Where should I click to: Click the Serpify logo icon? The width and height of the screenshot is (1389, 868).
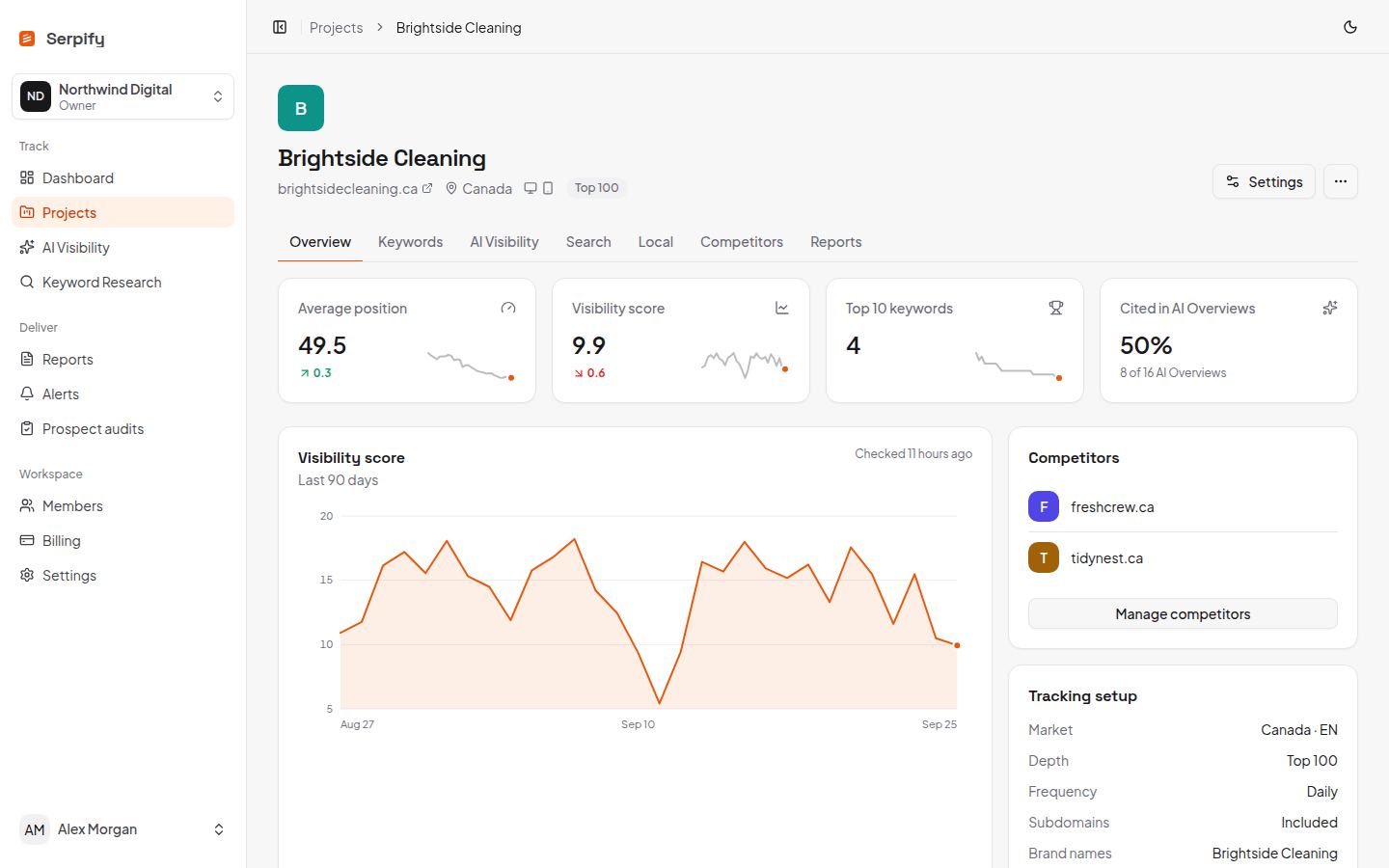[x=27, y=39]
